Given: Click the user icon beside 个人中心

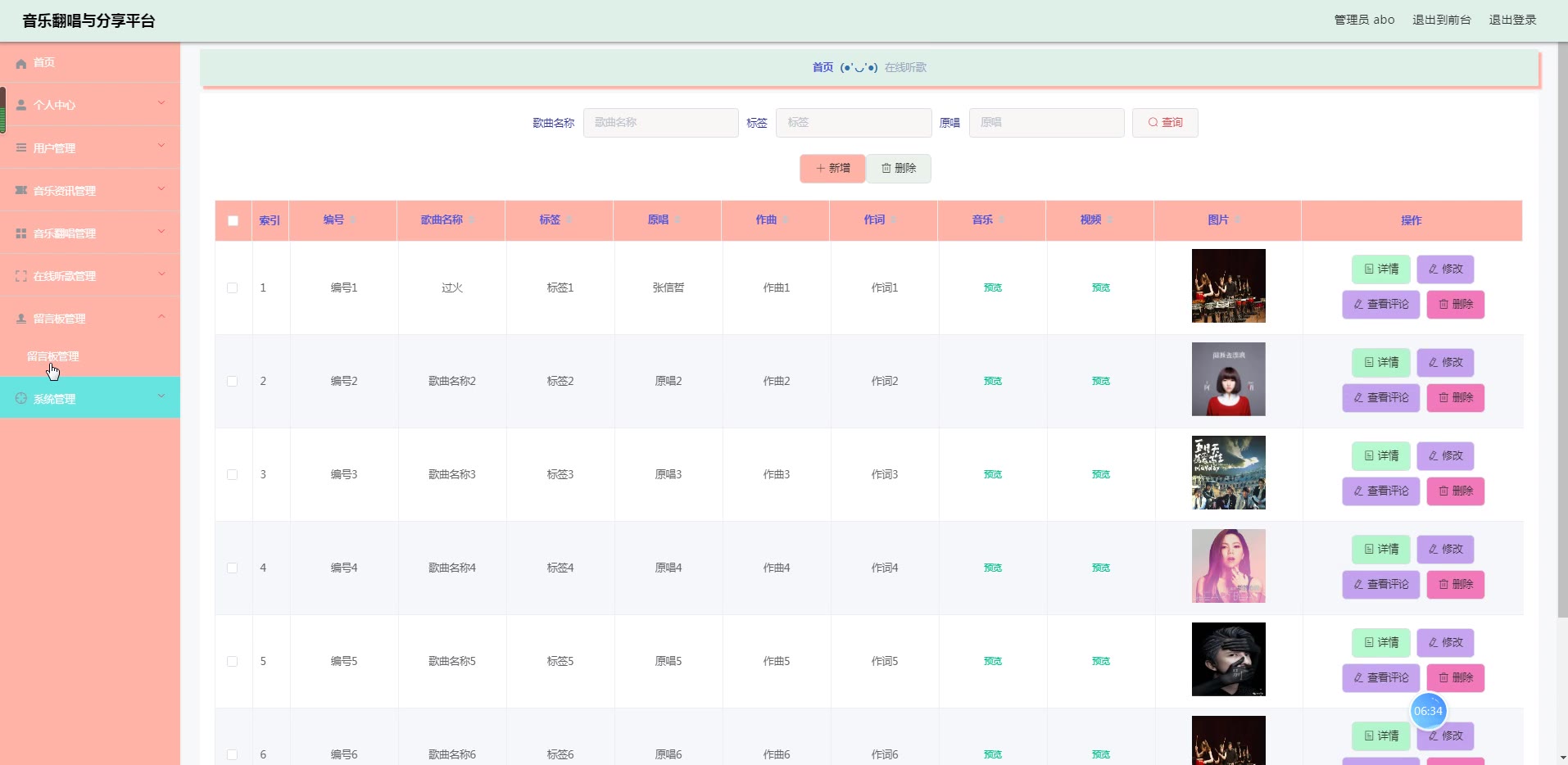Looking at the screenshot, I should [21, 105].
